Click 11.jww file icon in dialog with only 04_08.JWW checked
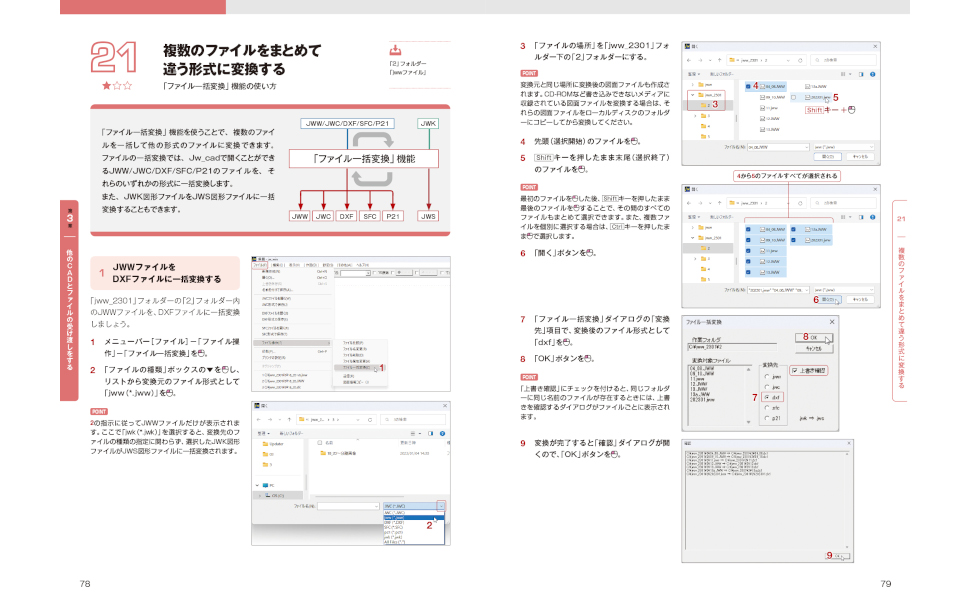 [763, 108]
